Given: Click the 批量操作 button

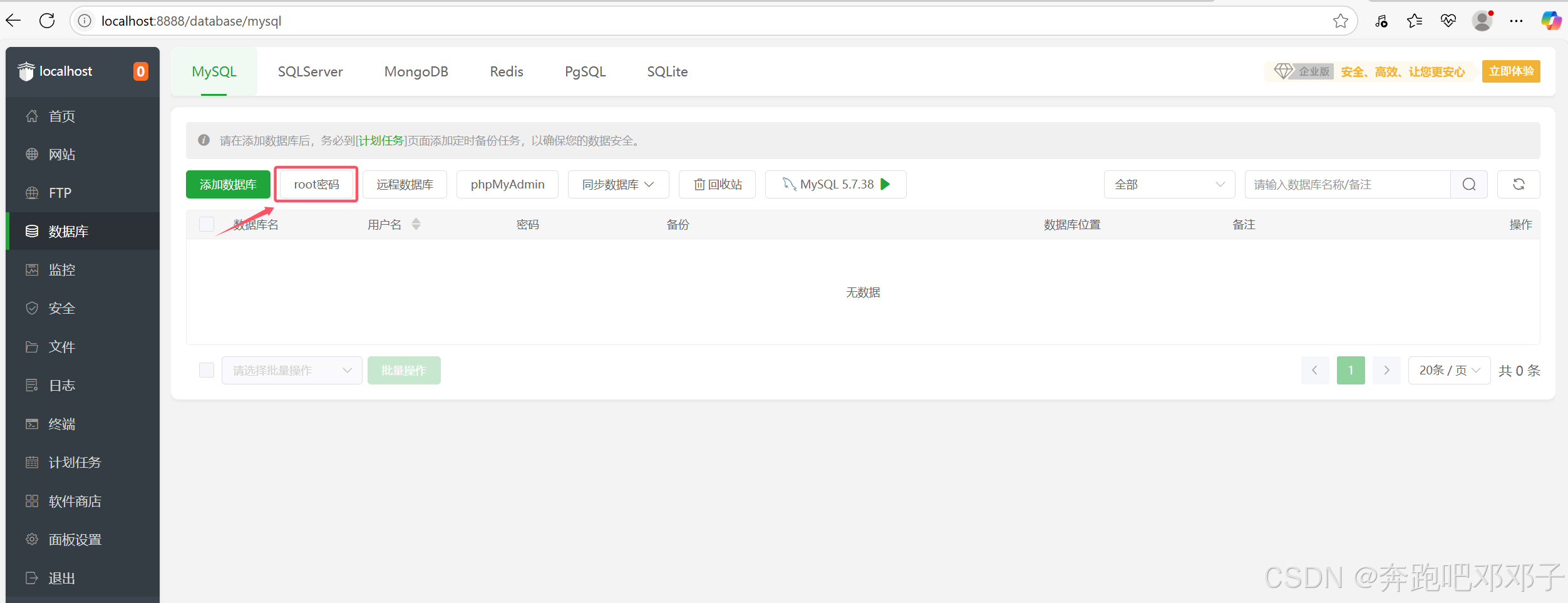Looking at the screenshot, I should 404,370.
